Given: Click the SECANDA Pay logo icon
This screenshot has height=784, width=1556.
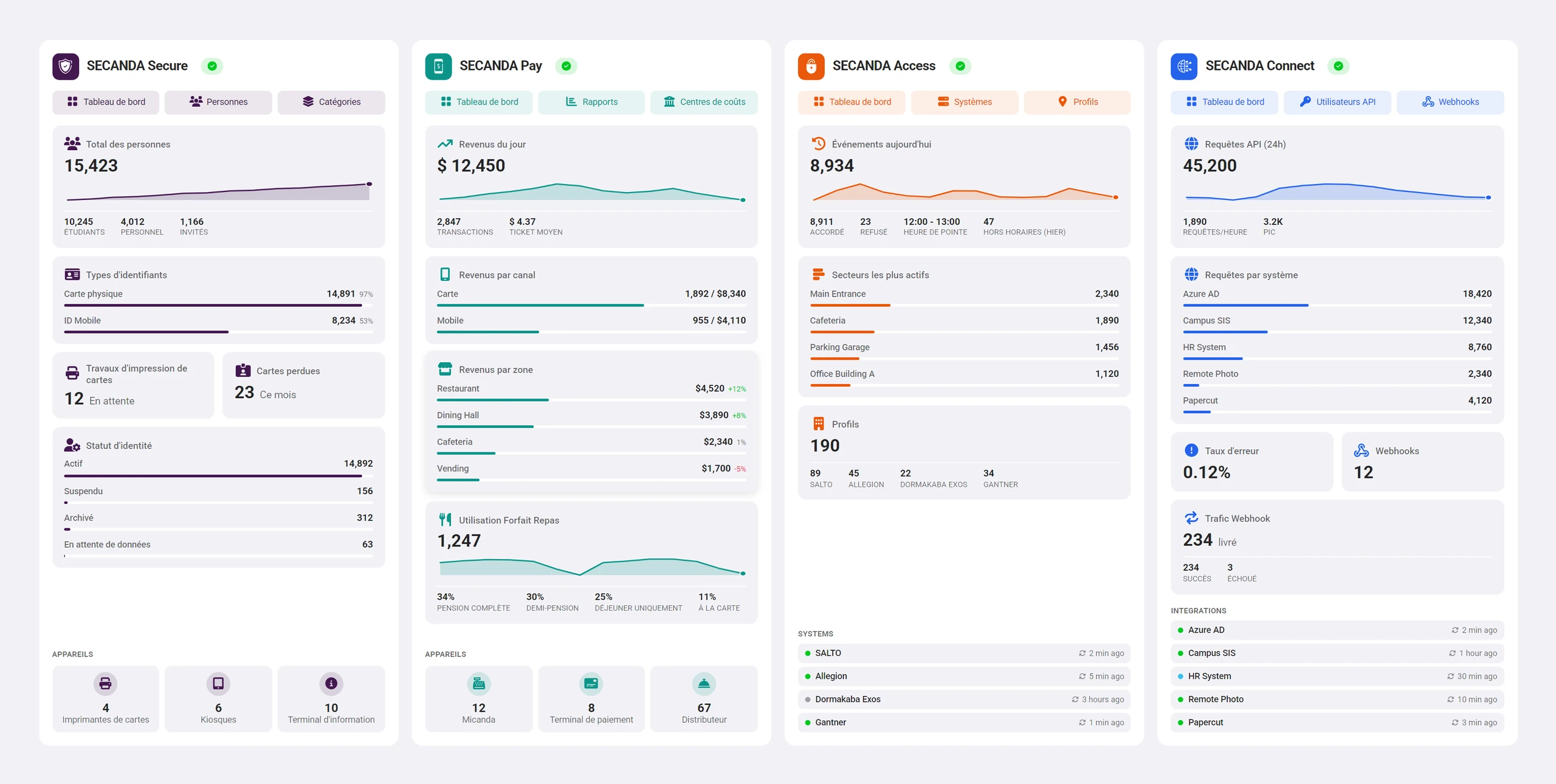Looking at the screenshot, I should (438, 66).
